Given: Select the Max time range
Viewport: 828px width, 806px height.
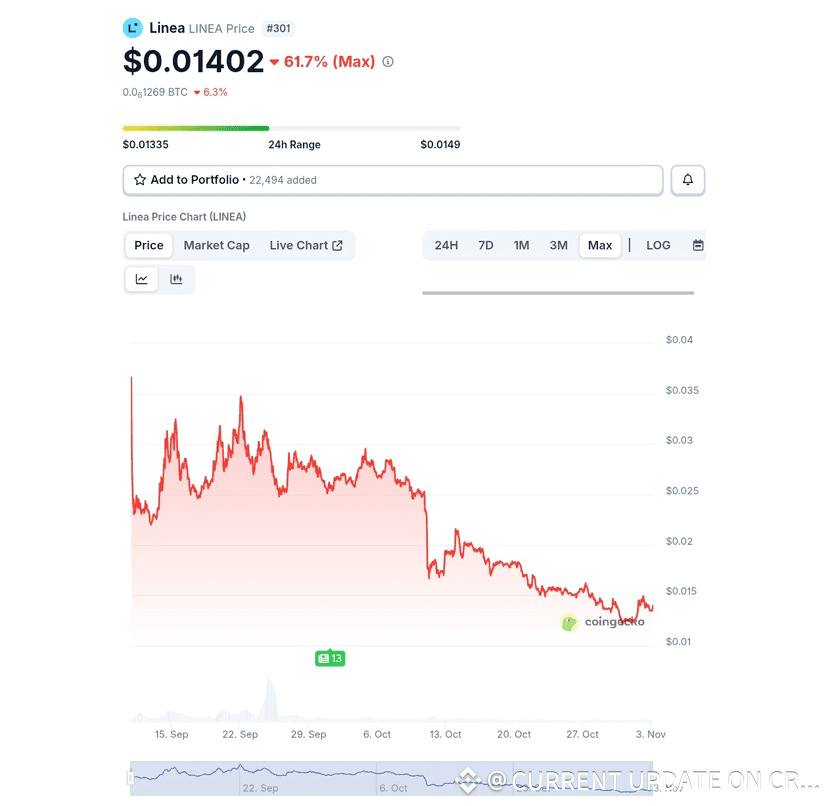Looking at the screenshot, I should [x=600, y=245].
